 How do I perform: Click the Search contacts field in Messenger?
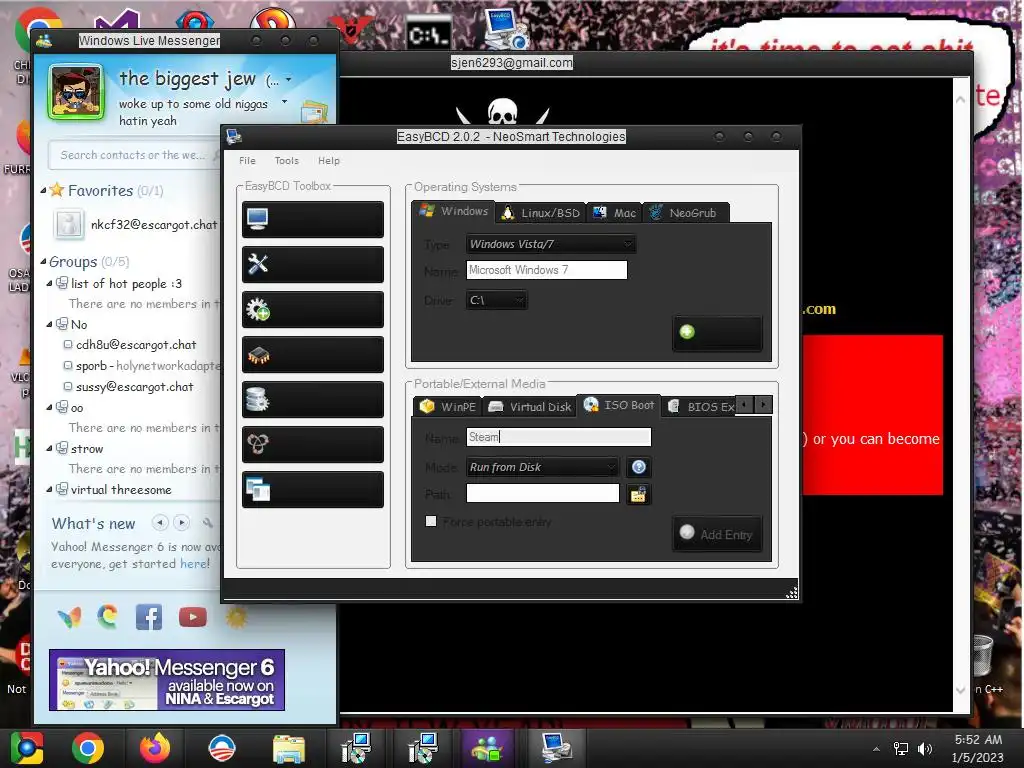tap(134, 155)
